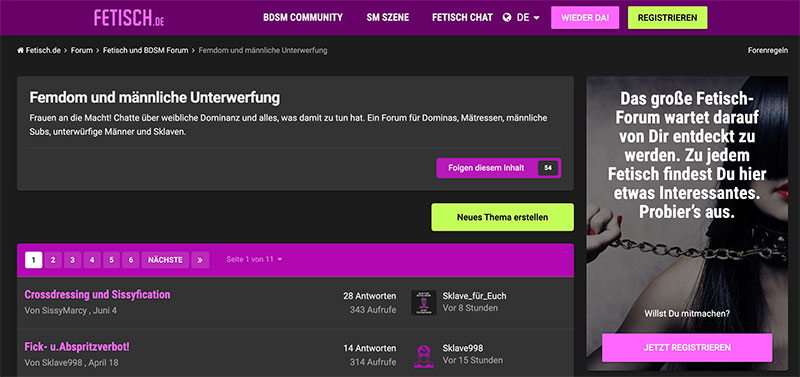Open Sklave_für_Euch avatar thumbnail
Screen dimensions: 800x377
point(423,303)
